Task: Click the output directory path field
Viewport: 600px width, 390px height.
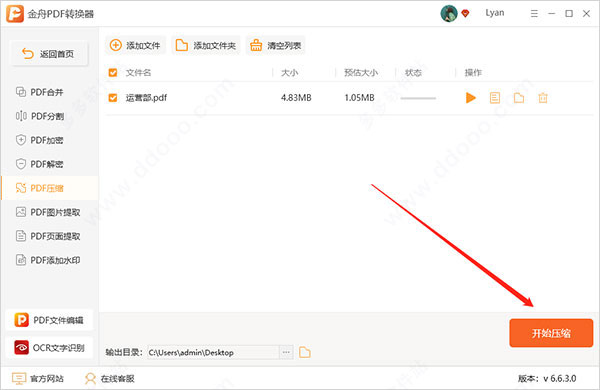Action: click(x=213, y=352)
